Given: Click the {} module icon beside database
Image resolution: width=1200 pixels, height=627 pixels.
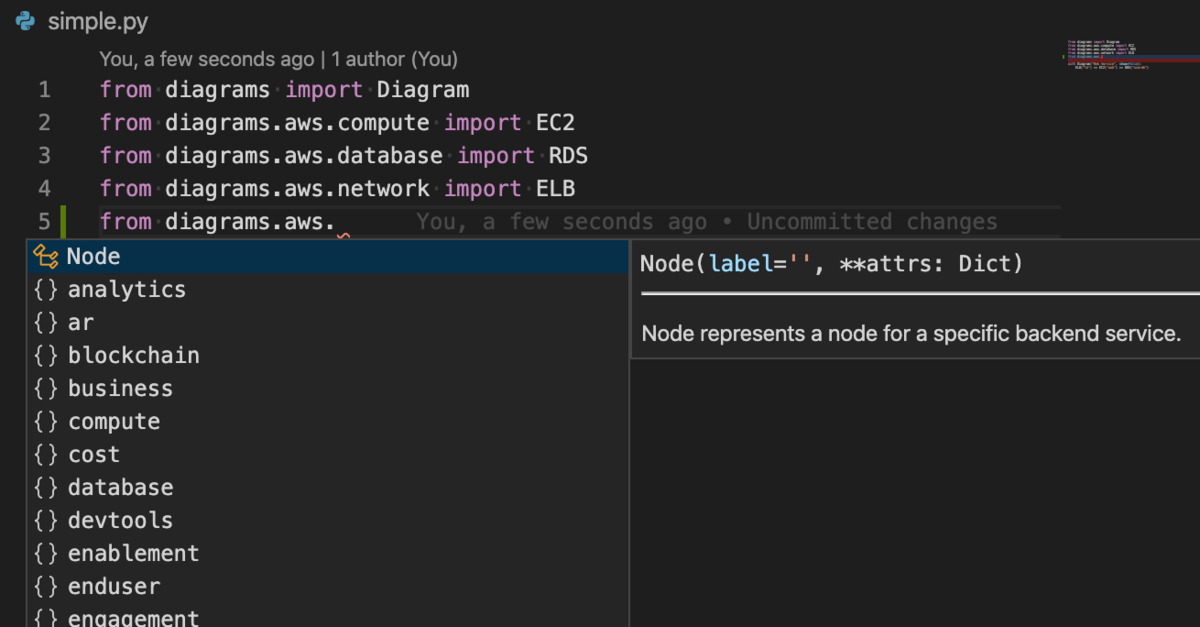Looking at the screenshot, I should tap(47, 487).
